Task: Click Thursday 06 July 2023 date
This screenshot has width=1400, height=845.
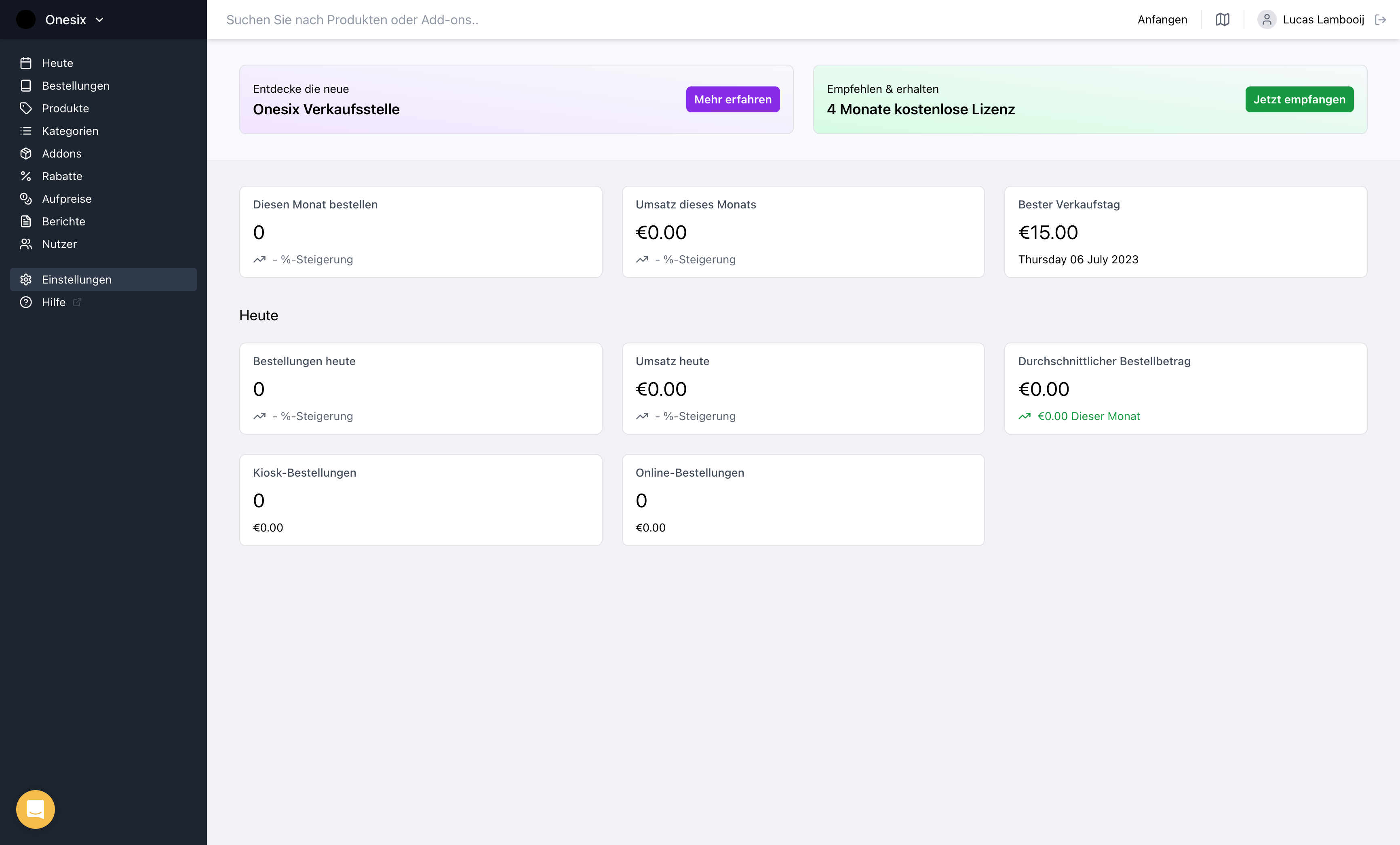Action: (x=1078, y=260)
